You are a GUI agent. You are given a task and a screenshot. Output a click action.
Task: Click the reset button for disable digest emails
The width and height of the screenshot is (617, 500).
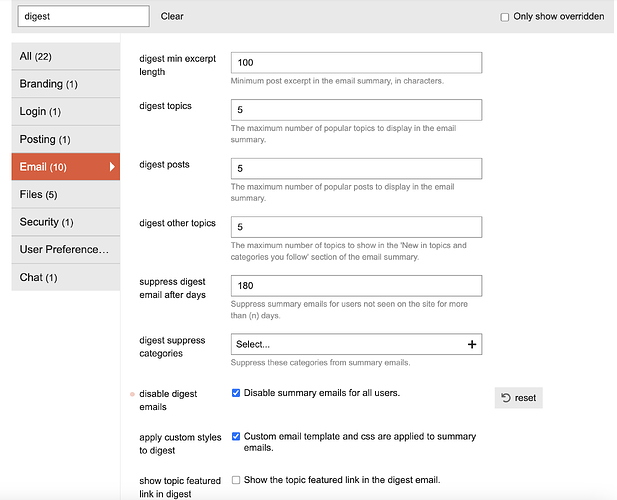[518, 398]
